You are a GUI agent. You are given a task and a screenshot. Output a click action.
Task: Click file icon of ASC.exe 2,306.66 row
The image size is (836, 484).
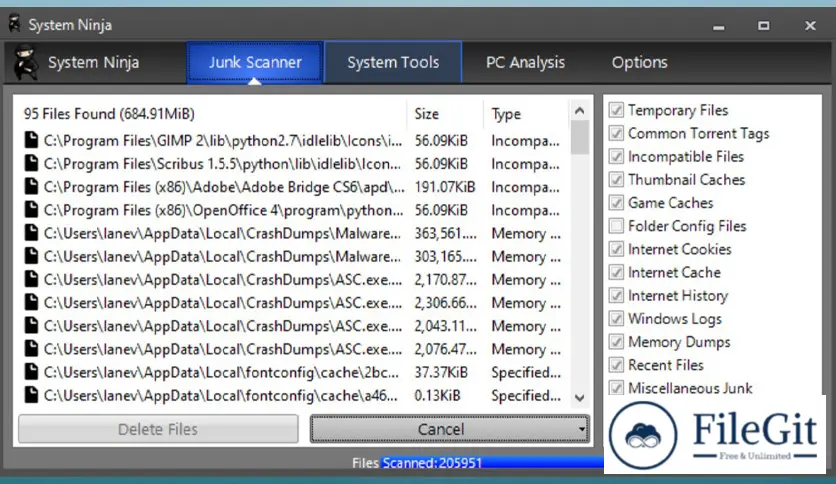31,302
